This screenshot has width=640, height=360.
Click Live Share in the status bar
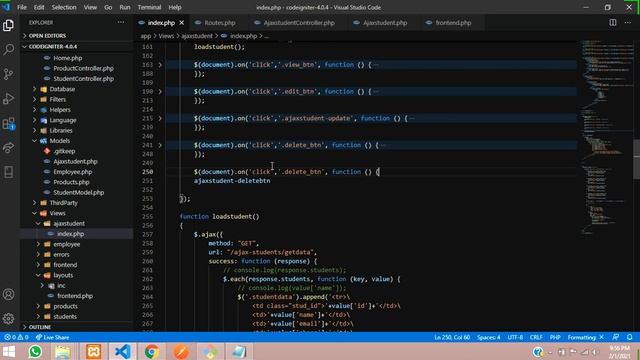click(52, 337)
